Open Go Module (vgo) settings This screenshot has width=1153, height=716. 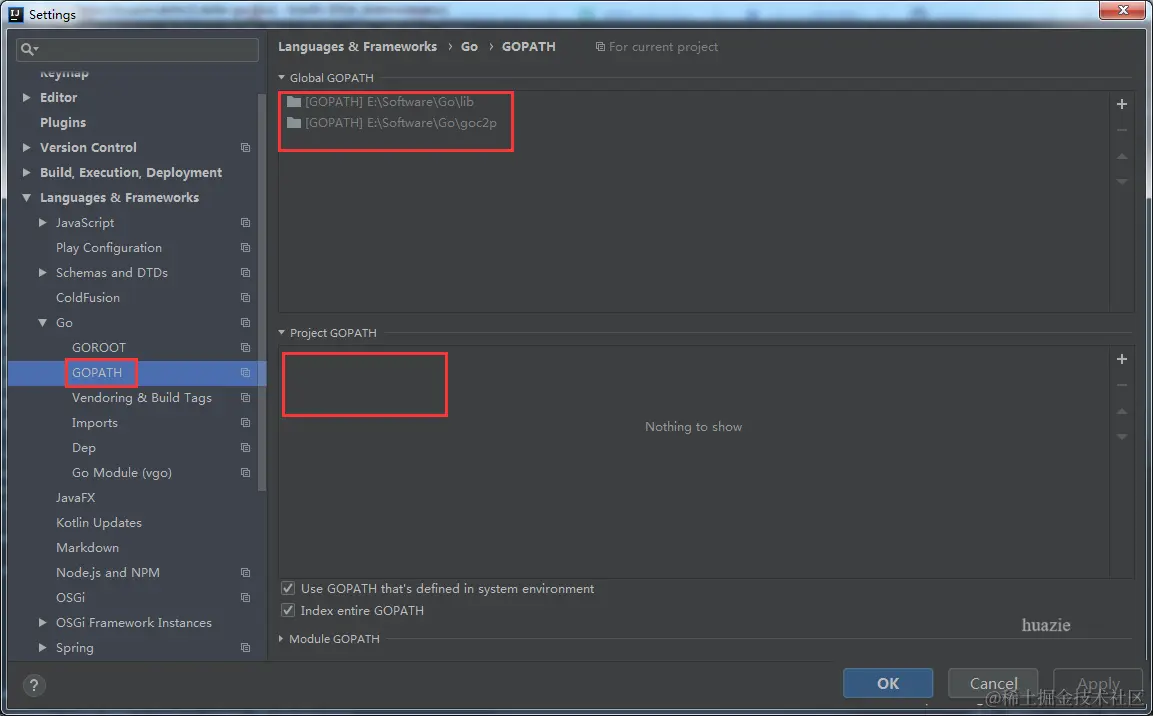[121, 473]
